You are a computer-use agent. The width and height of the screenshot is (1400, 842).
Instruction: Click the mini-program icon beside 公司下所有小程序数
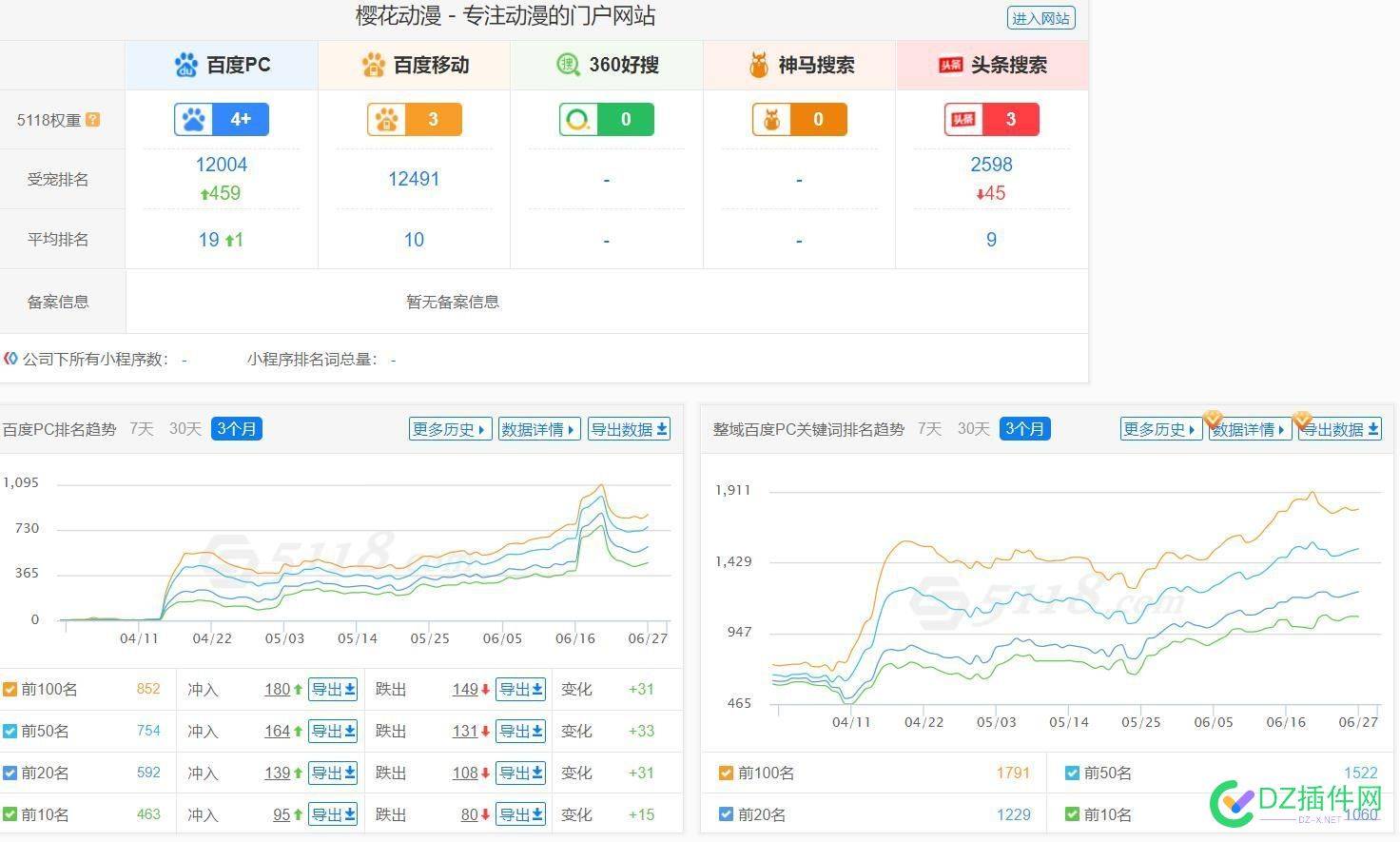click(x=10, y=359)
